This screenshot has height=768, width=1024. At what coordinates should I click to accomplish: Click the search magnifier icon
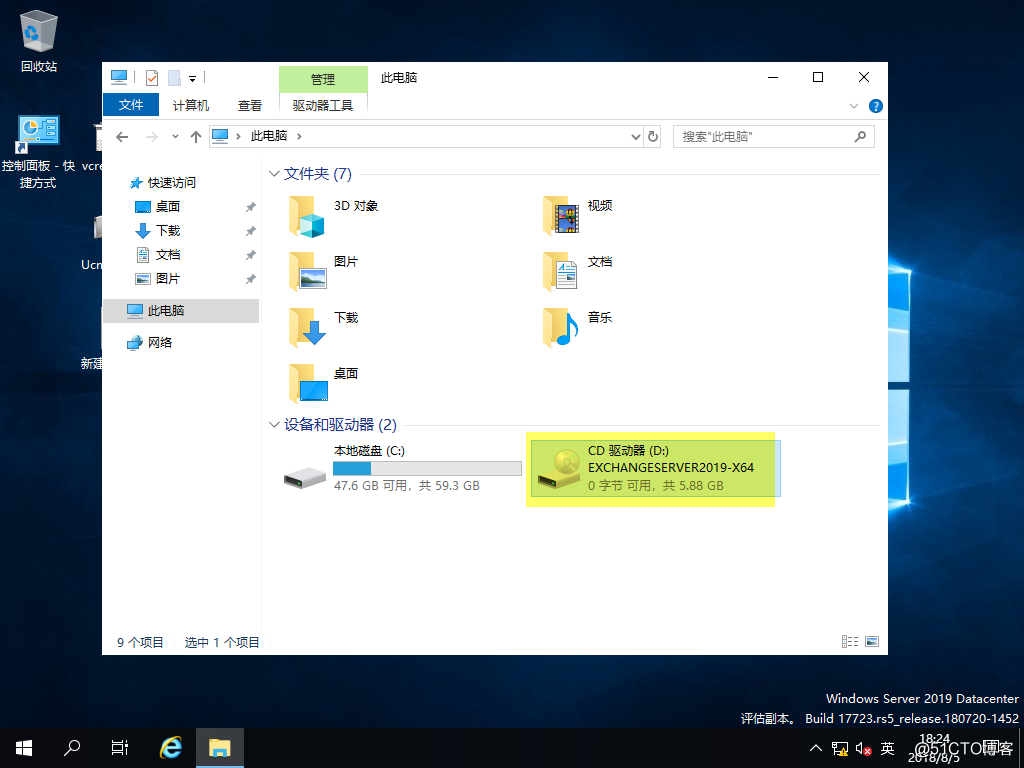click(x=860, y=136)
